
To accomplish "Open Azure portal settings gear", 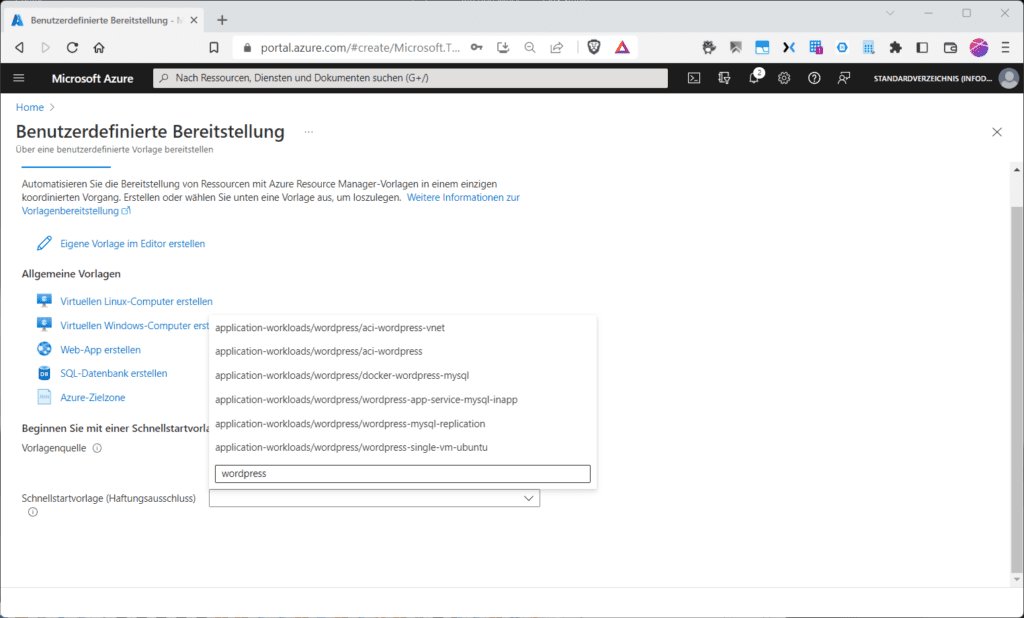I will [784, 78].
